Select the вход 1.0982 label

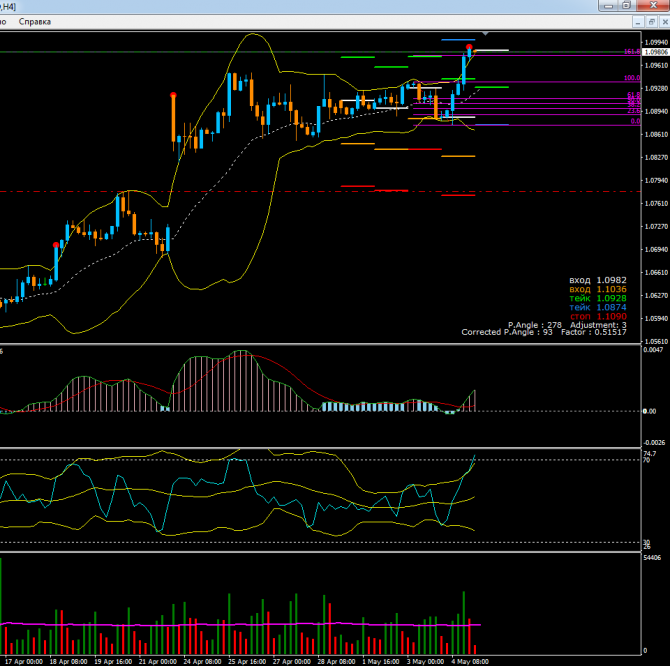[x=598, y=280]
